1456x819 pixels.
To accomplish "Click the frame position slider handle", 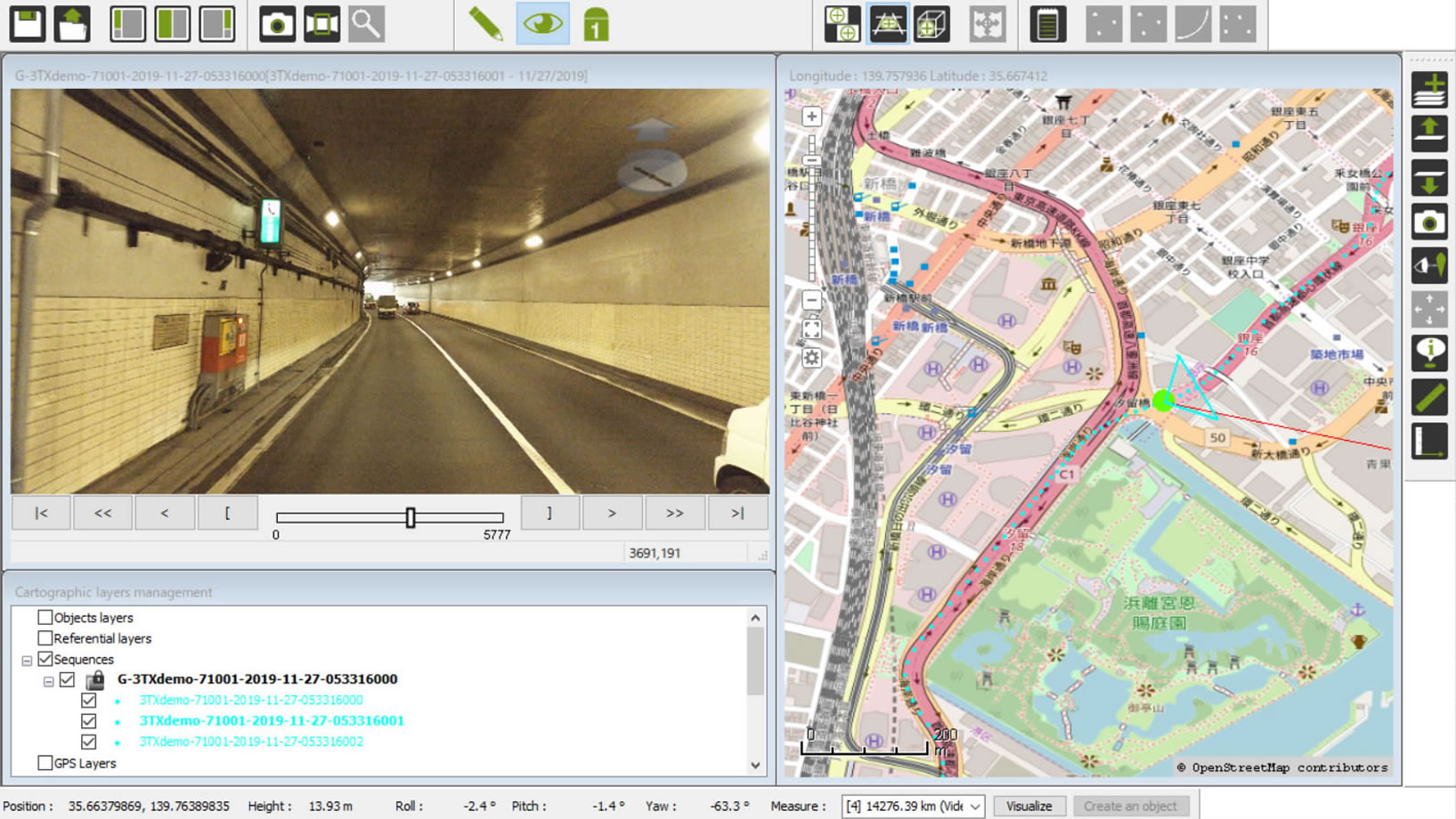I will [x=411, y=517].
